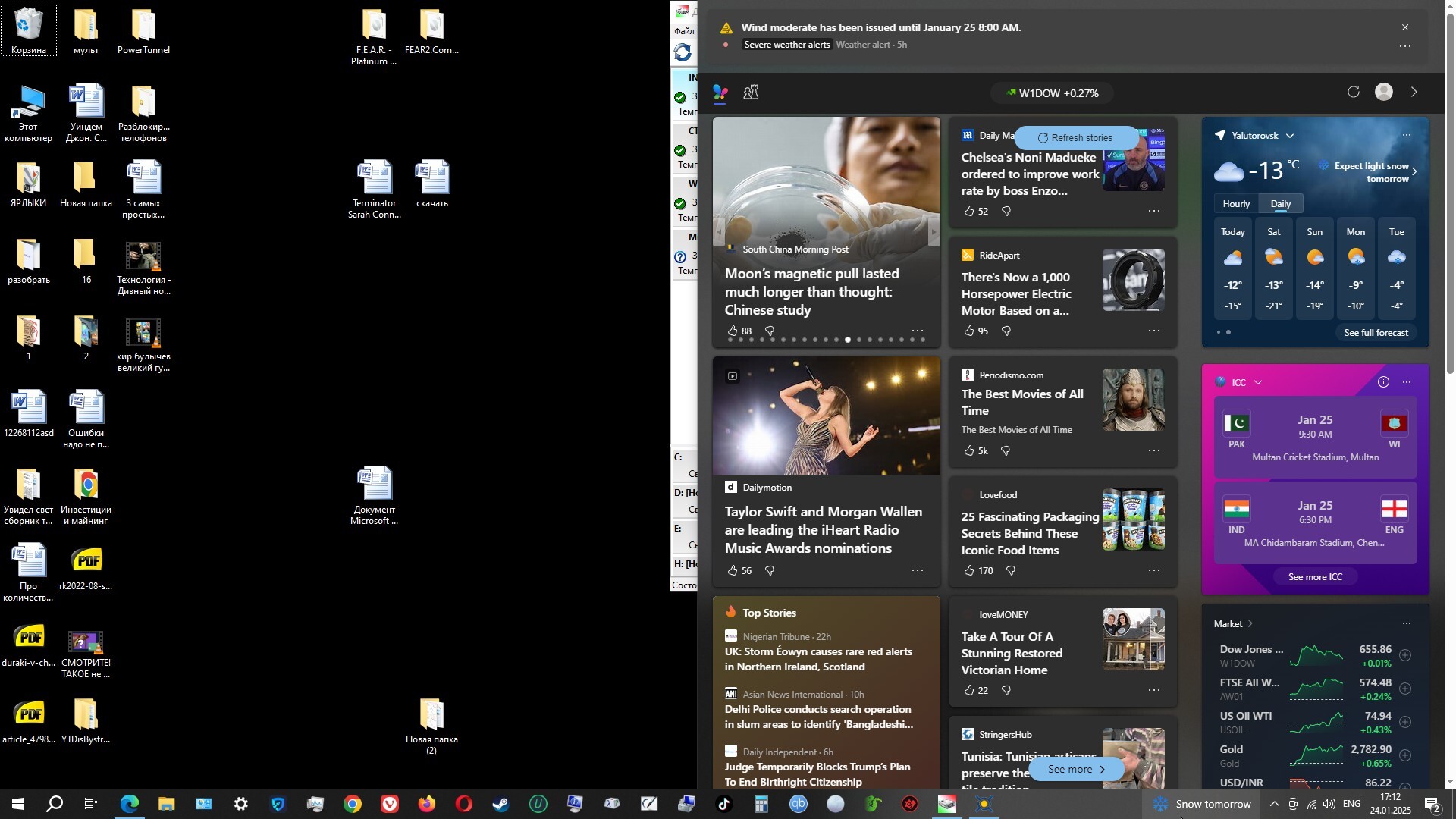The image size is (1456, 819).
Task: Switch weather forecast to Hourly
Action: (x=1236, y=204)
